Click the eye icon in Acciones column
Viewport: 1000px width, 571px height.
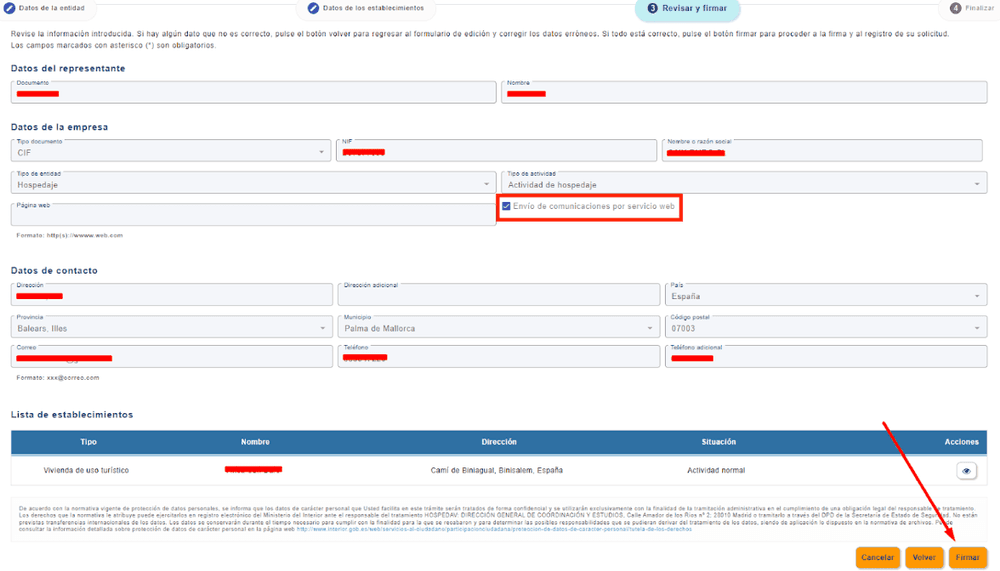tap(966, 470)
